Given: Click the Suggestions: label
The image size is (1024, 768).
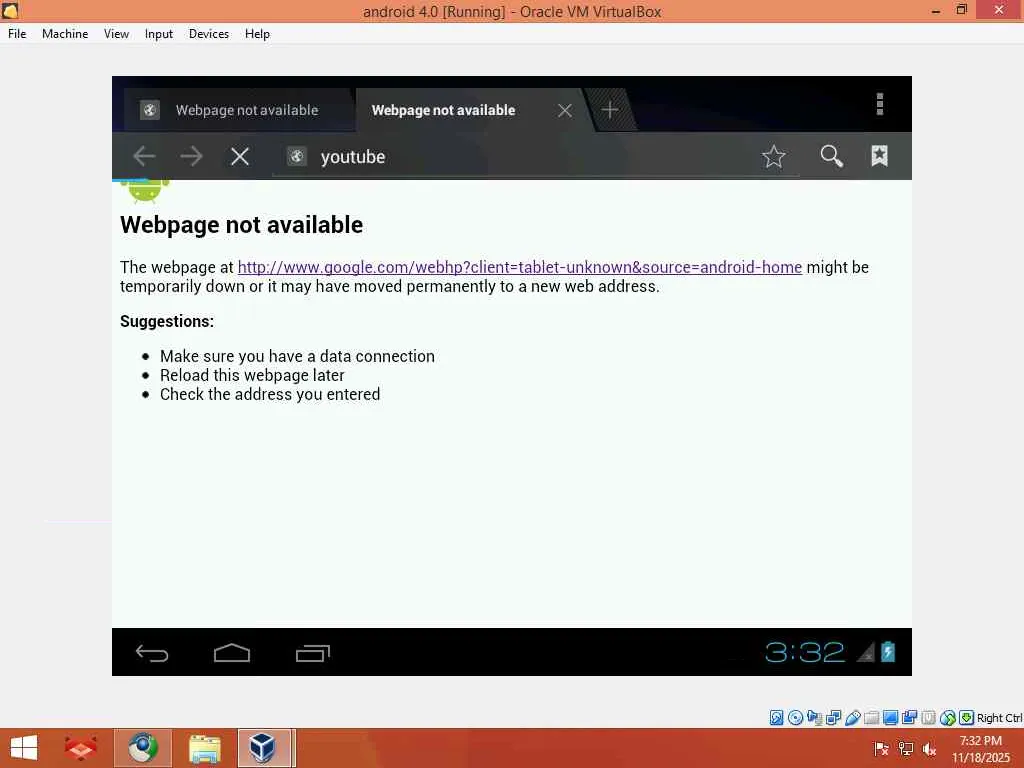Looking at the screenshot, I should pos(167,321).
